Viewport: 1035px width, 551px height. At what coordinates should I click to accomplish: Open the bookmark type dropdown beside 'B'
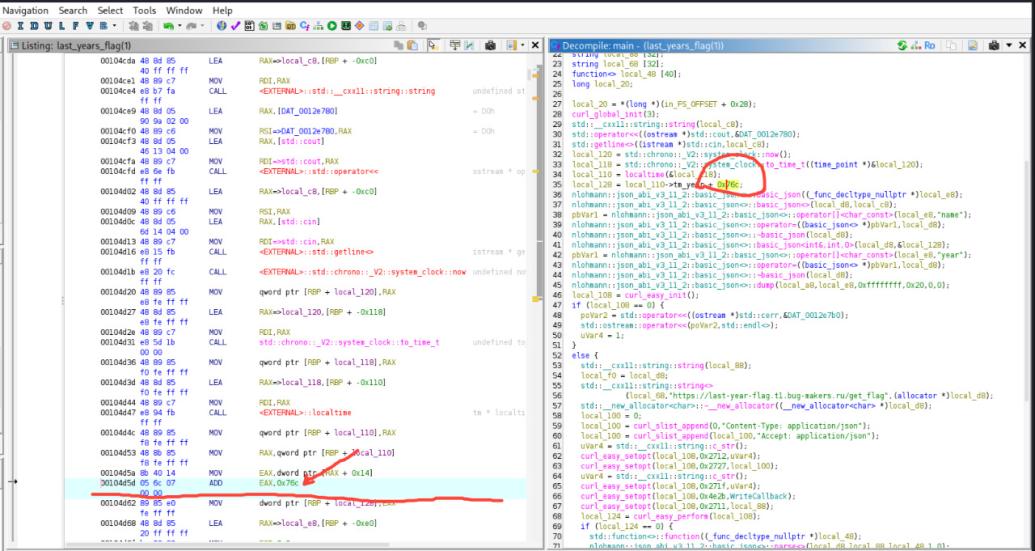point(114,26)
